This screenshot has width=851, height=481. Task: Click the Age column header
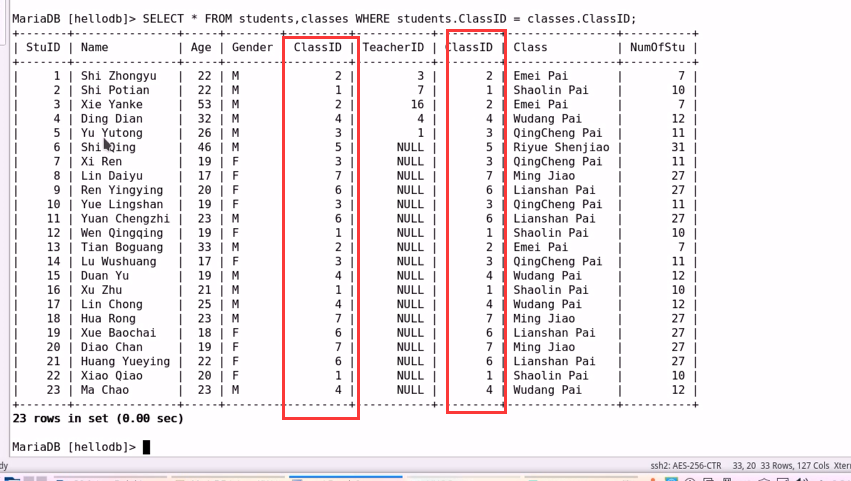click(201, 48)
